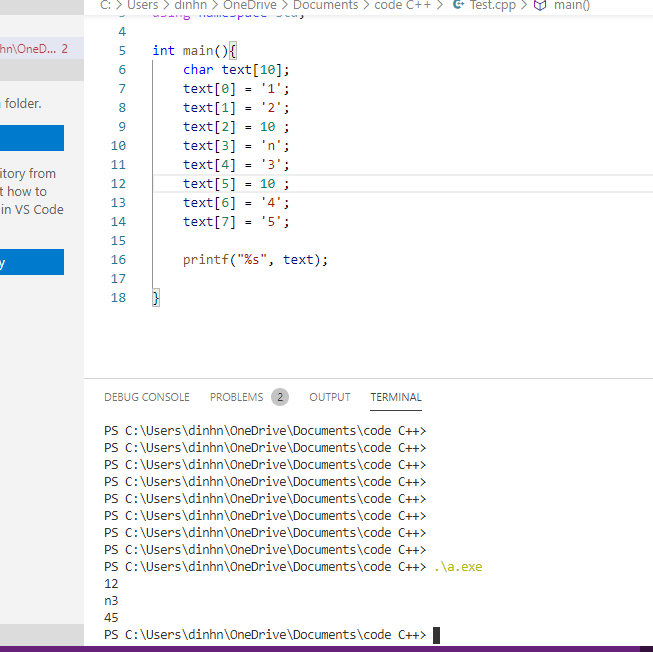Select the code C++ breadcrumb folder
Image resolution: width=653 pixels, height=652 pixels.
[403, 5]
